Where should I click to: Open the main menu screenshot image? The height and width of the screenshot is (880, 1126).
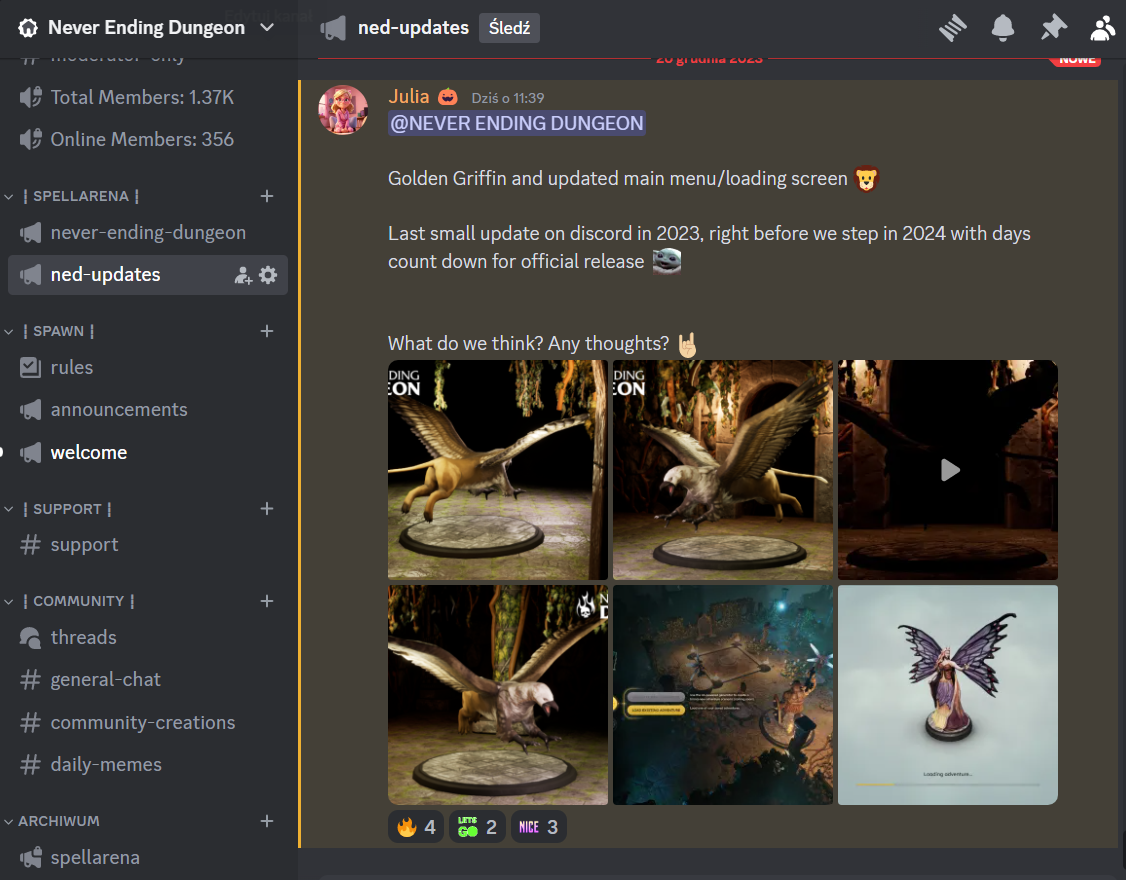(722, 695)
